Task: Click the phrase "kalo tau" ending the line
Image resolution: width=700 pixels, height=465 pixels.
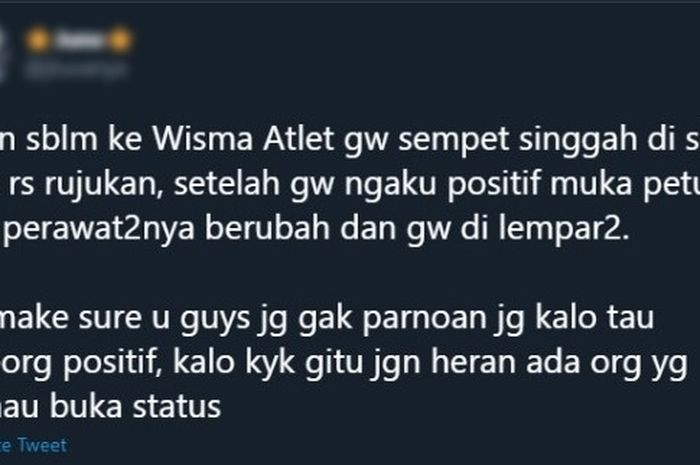Action: pos(594,318)
